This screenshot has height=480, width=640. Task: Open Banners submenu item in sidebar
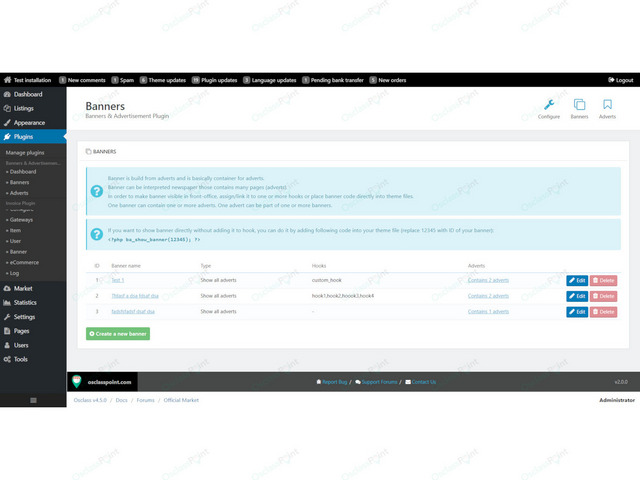(18, 182)
